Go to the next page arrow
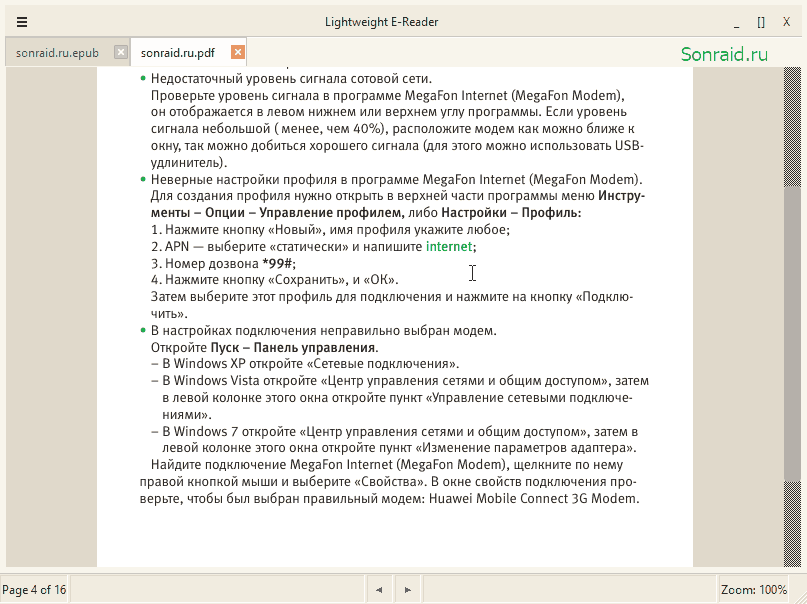 click(408, 590)
